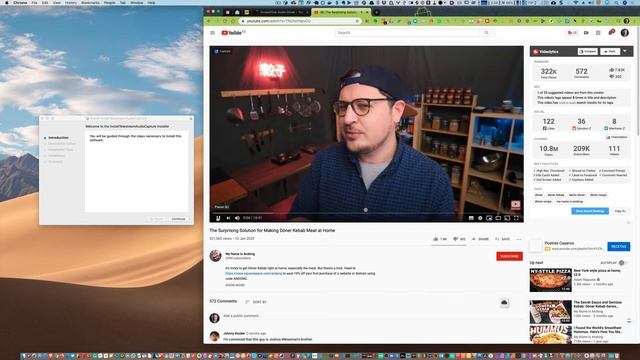Save the video to a playlist
The width and height of the screenshot is (640, 360).
[x=502, y=239]
